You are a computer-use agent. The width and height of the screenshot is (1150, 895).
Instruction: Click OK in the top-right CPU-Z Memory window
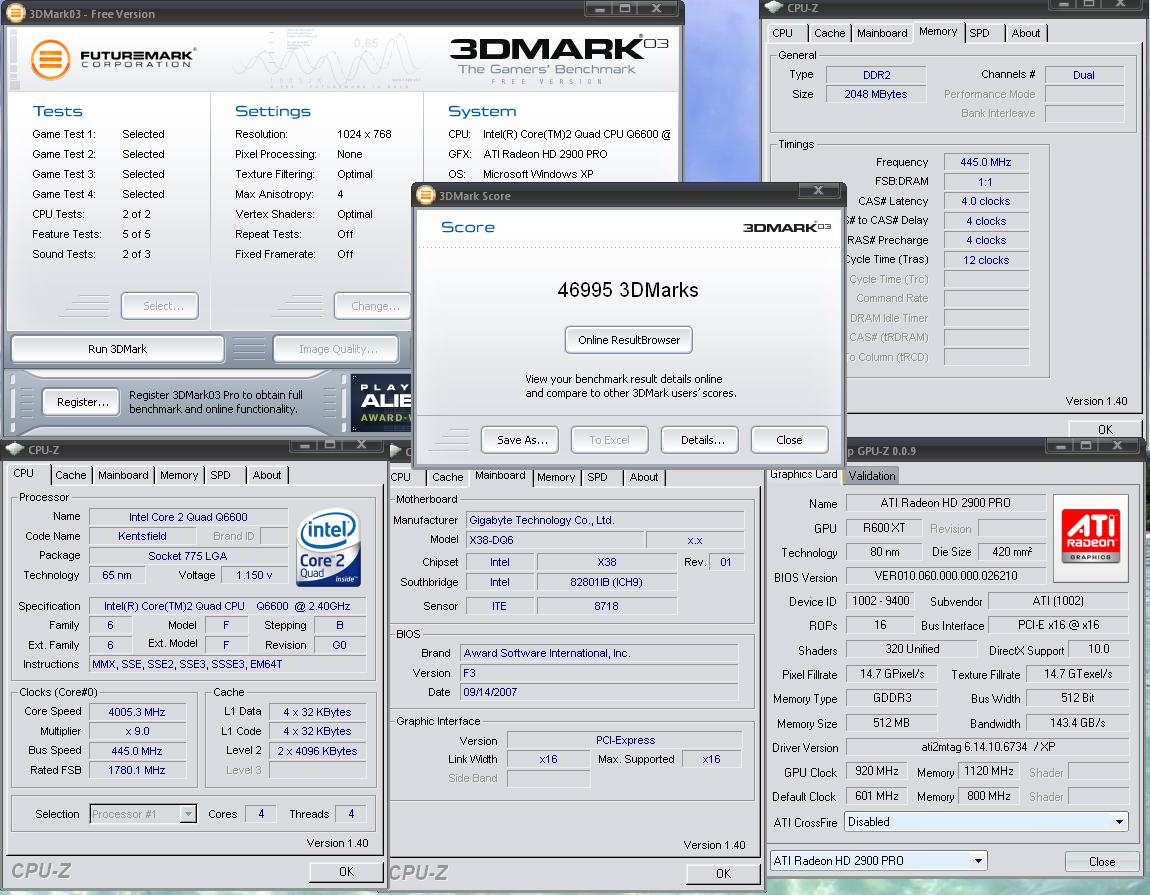tap(1105, 428)
